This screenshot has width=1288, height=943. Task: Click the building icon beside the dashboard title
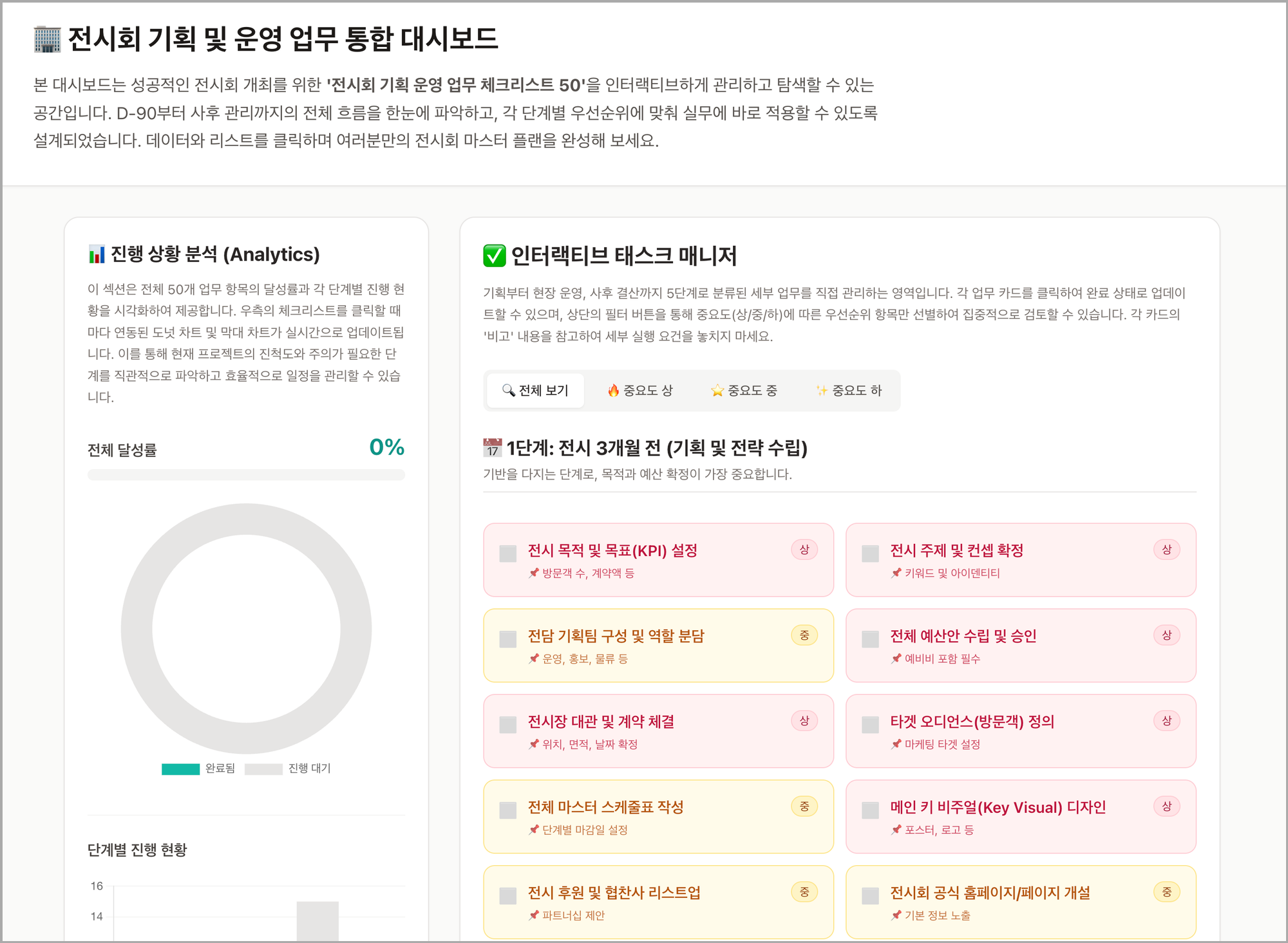[47, 39]
